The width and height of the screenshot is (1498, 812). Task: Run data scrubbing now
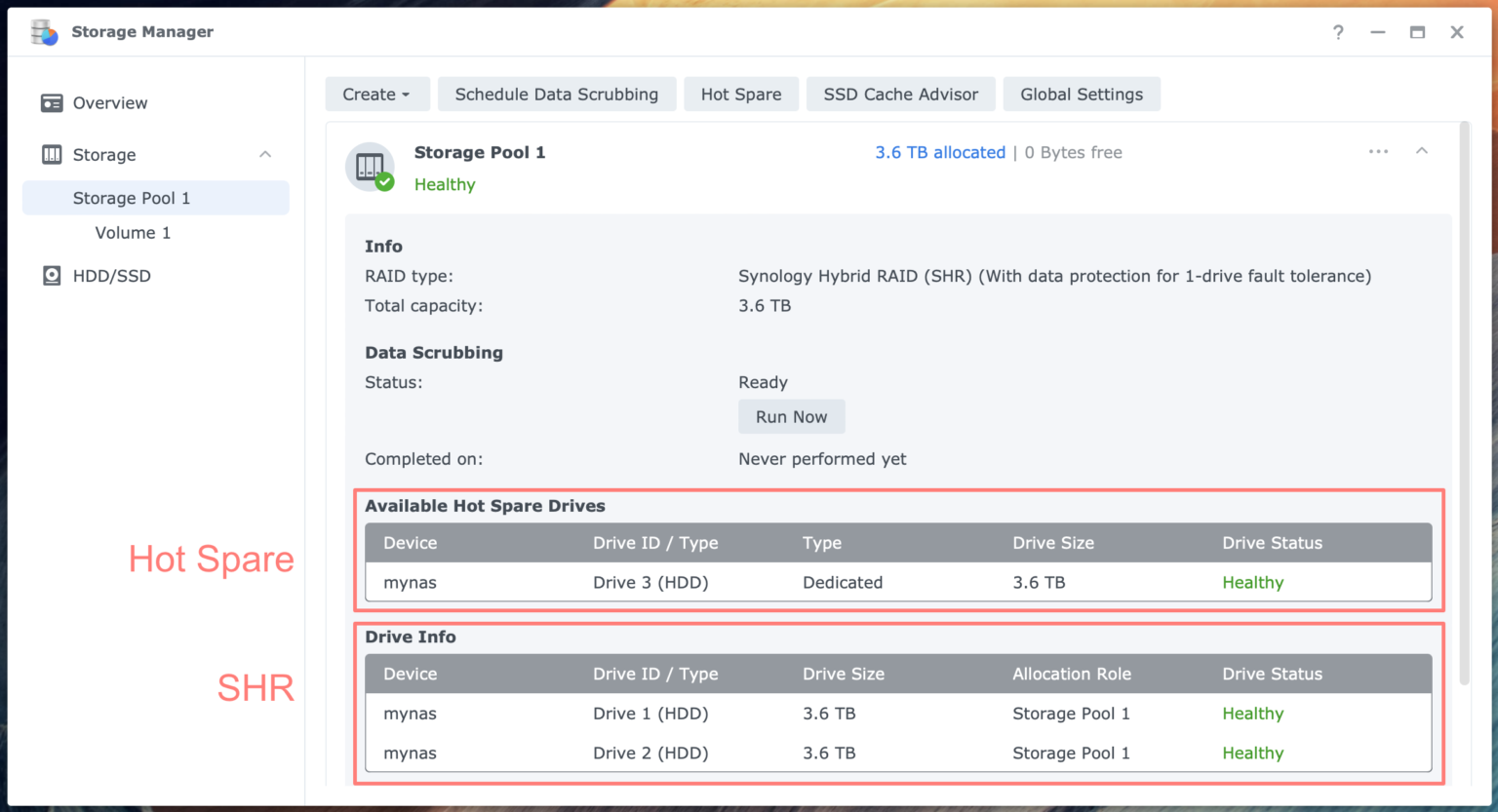point(791,416)
